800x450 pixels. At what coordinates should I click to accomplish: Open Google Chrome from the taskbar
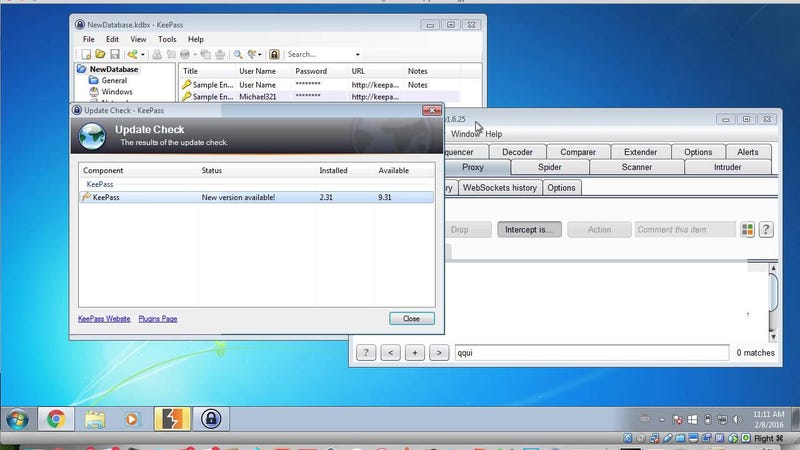coord(56,419)
